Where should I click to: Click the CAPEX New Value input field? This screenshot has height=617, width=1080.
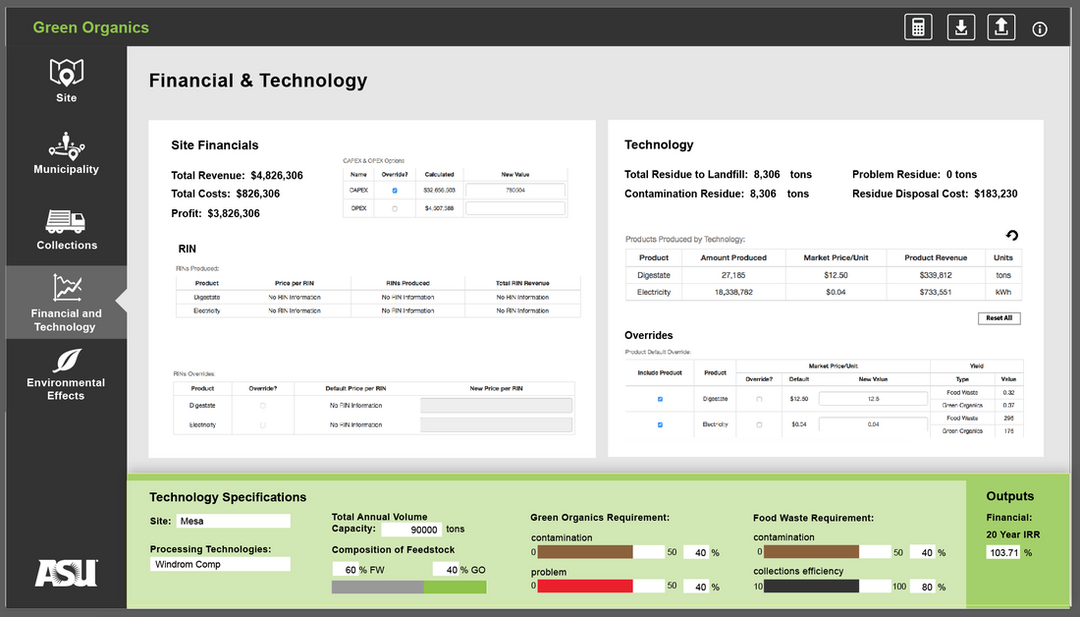pos(515,190)
